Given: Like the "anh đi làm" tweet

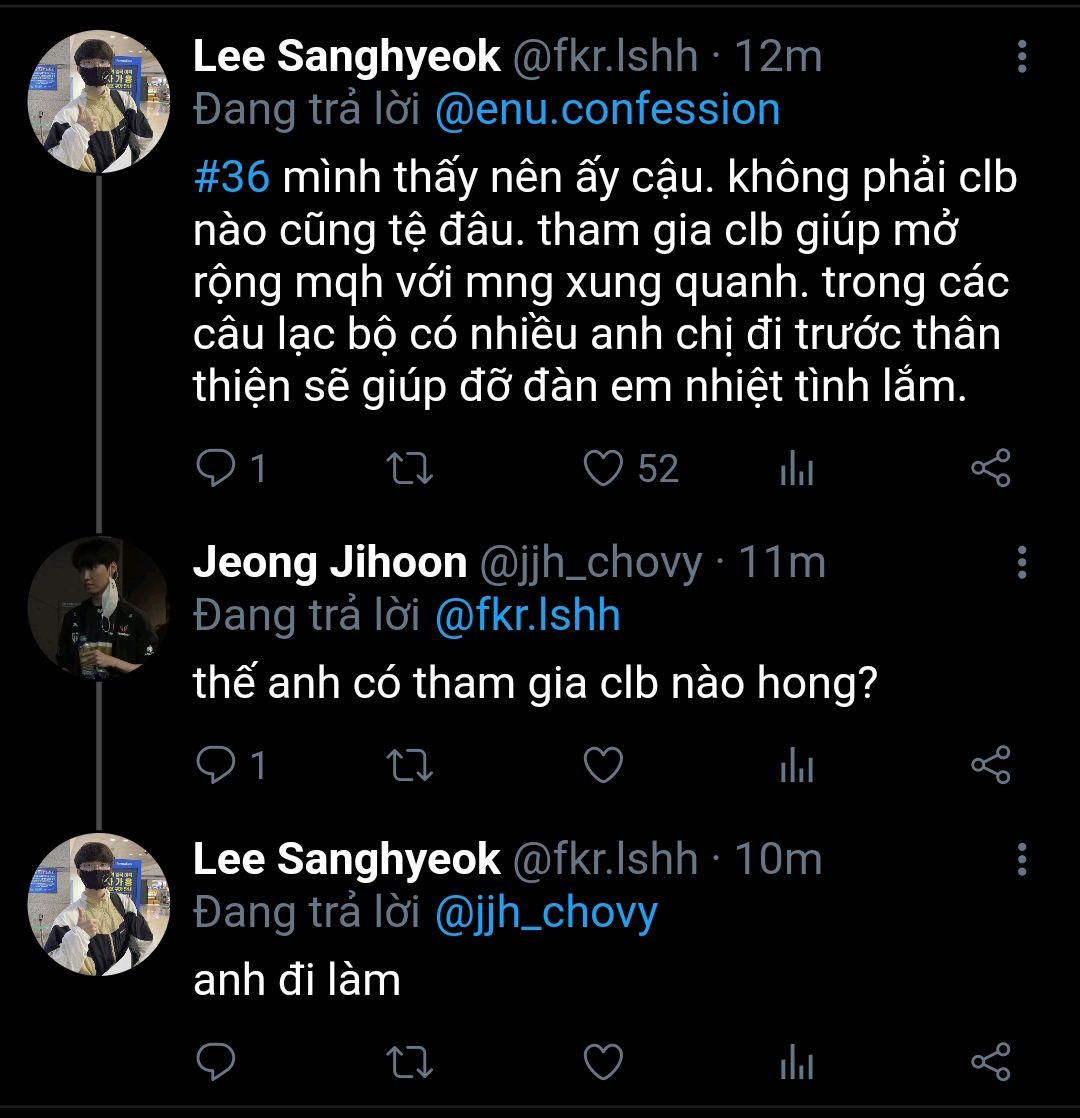Looking at the screenshot, I should pyautogui.click(x=603, y=1061).
